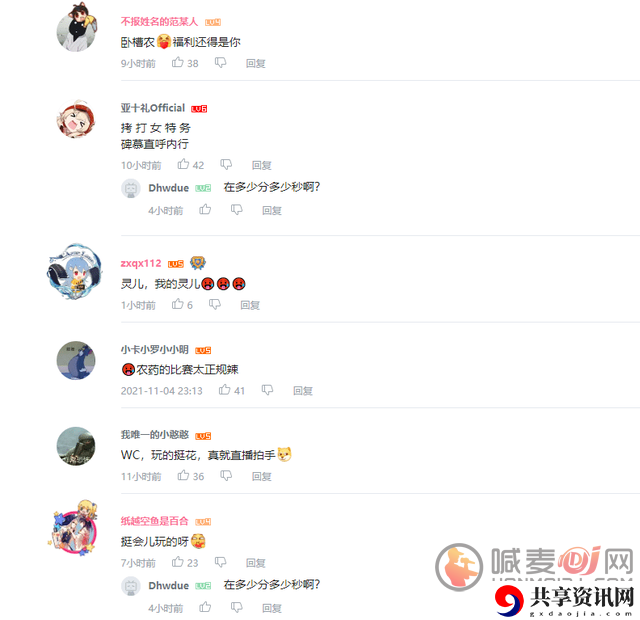The height and width of the screenshot is (620, 640).
Task: Like the comment by 不报姓名的范某人
Action: tap(178, 62)
